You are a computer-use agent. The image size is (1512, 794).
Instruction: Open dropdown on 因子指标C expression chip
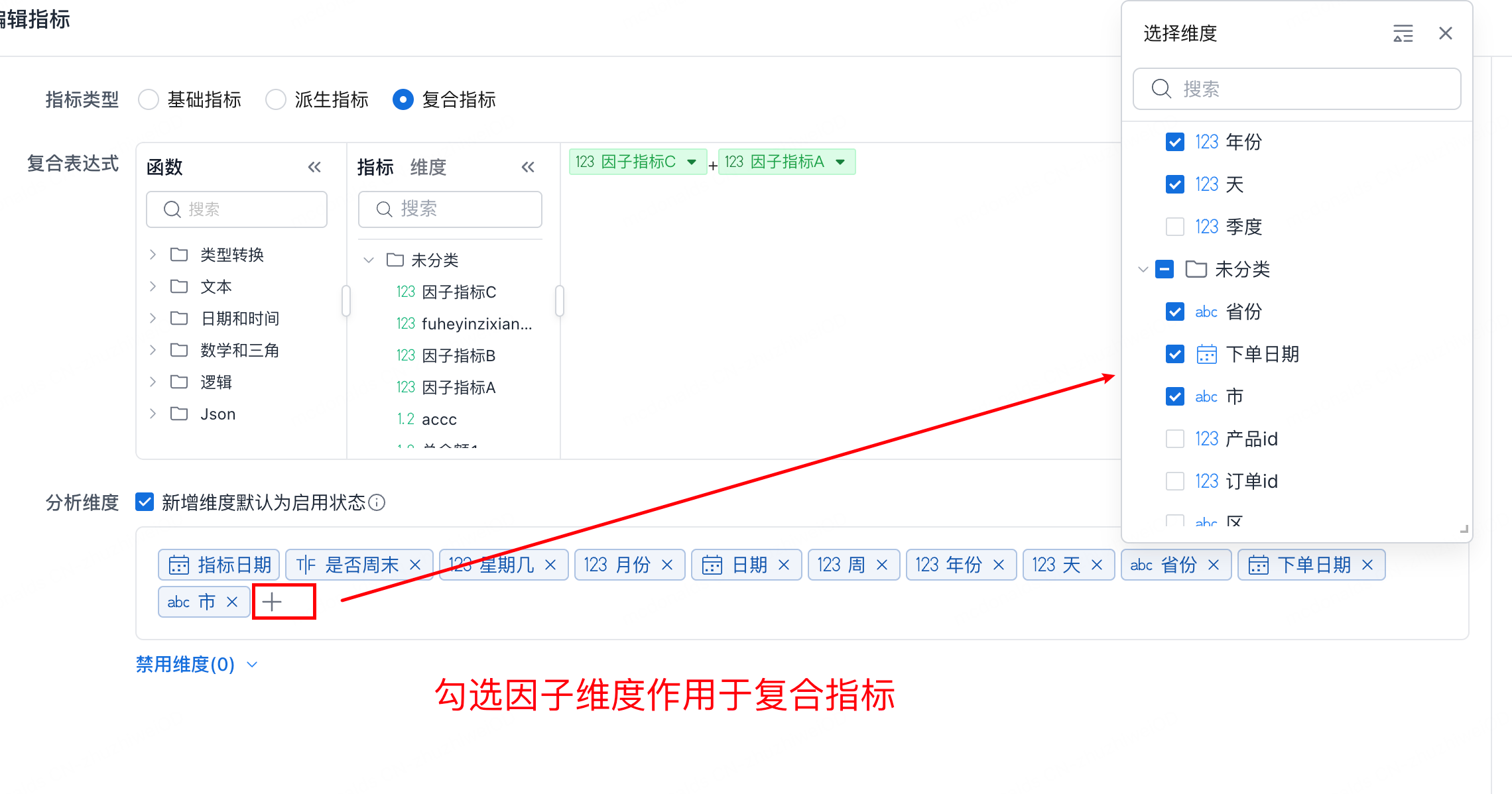(692, 162)
